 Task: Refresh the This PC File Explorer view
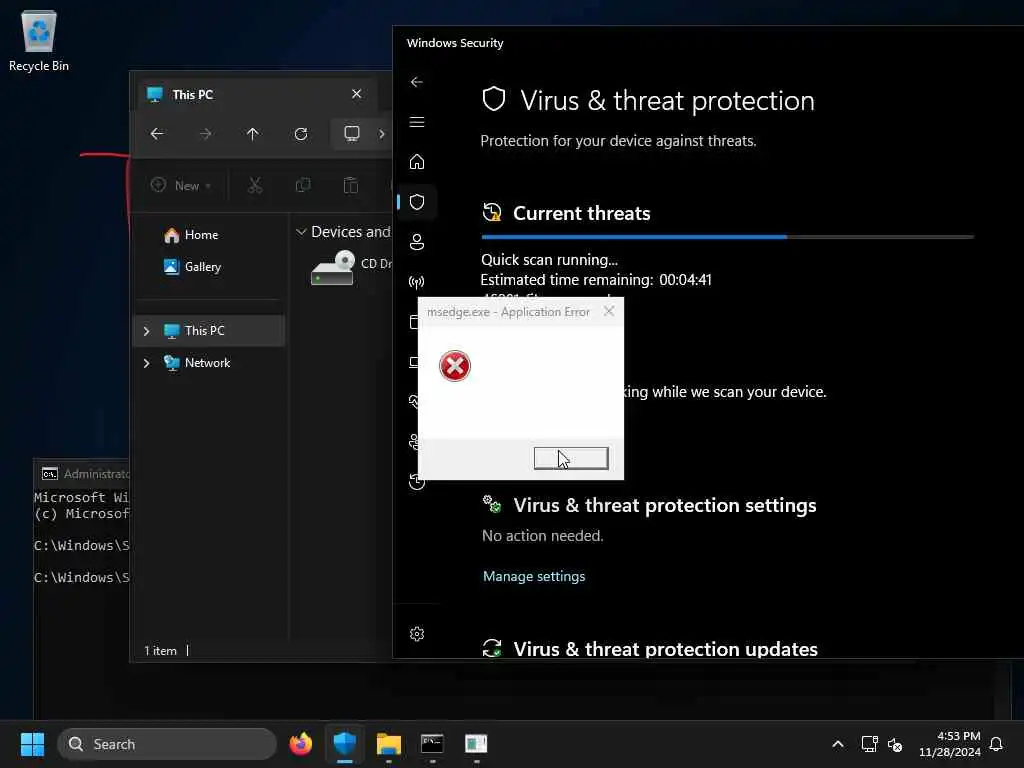pyautogui.click(x=301, y=134)
